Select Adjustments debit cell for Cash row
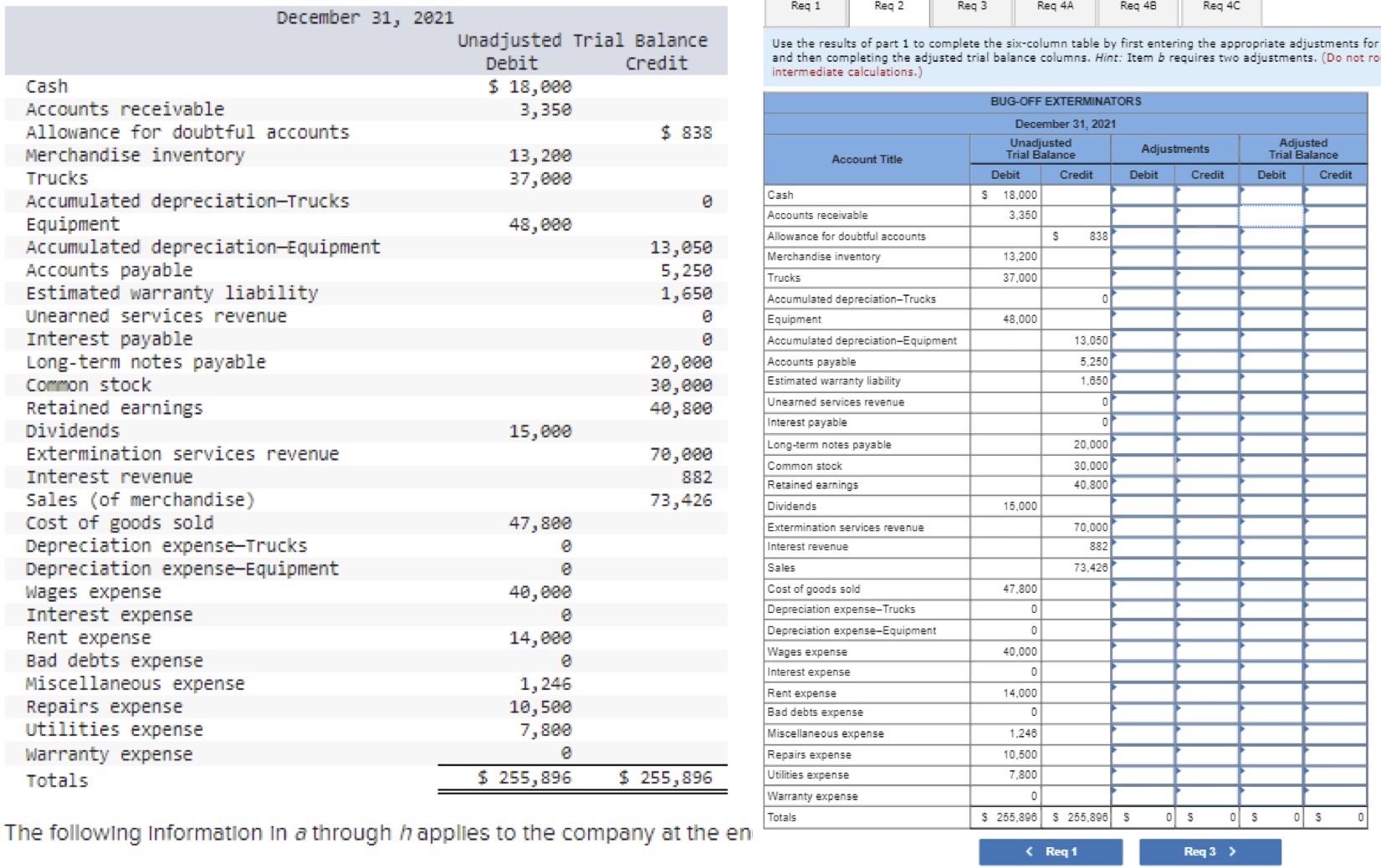1381x868 pixels. [x=1143, y=195]
